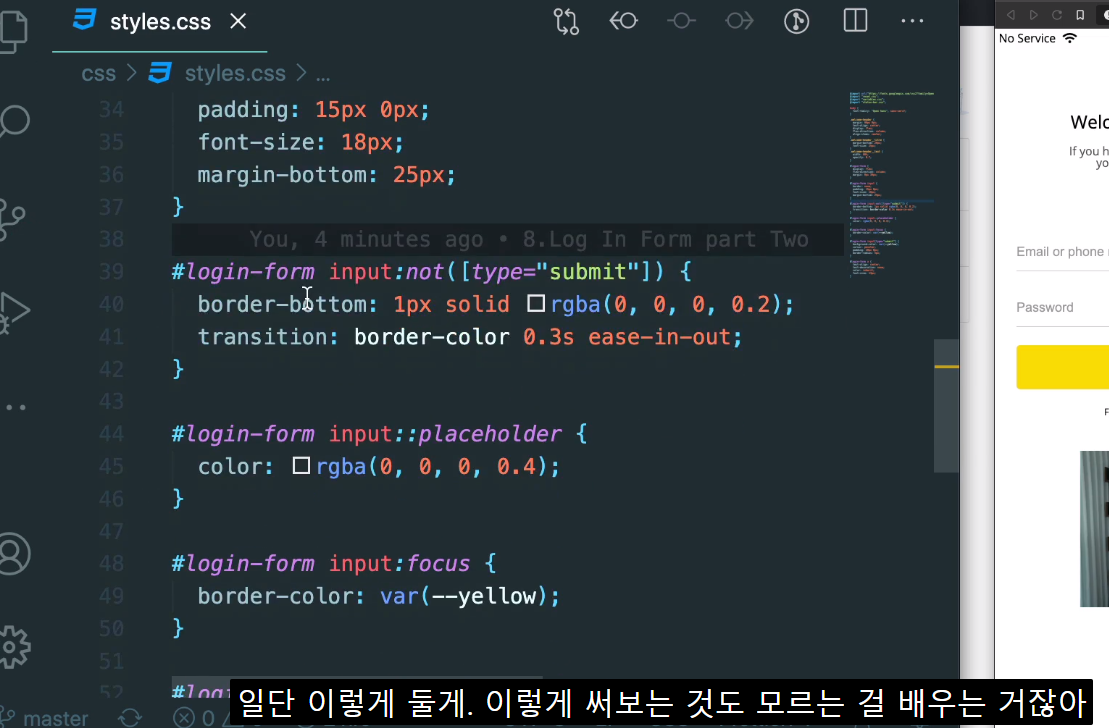Click 'font-size' property on line 35
The width and height of the screenshot is (1109, 728).
[256, 142]
